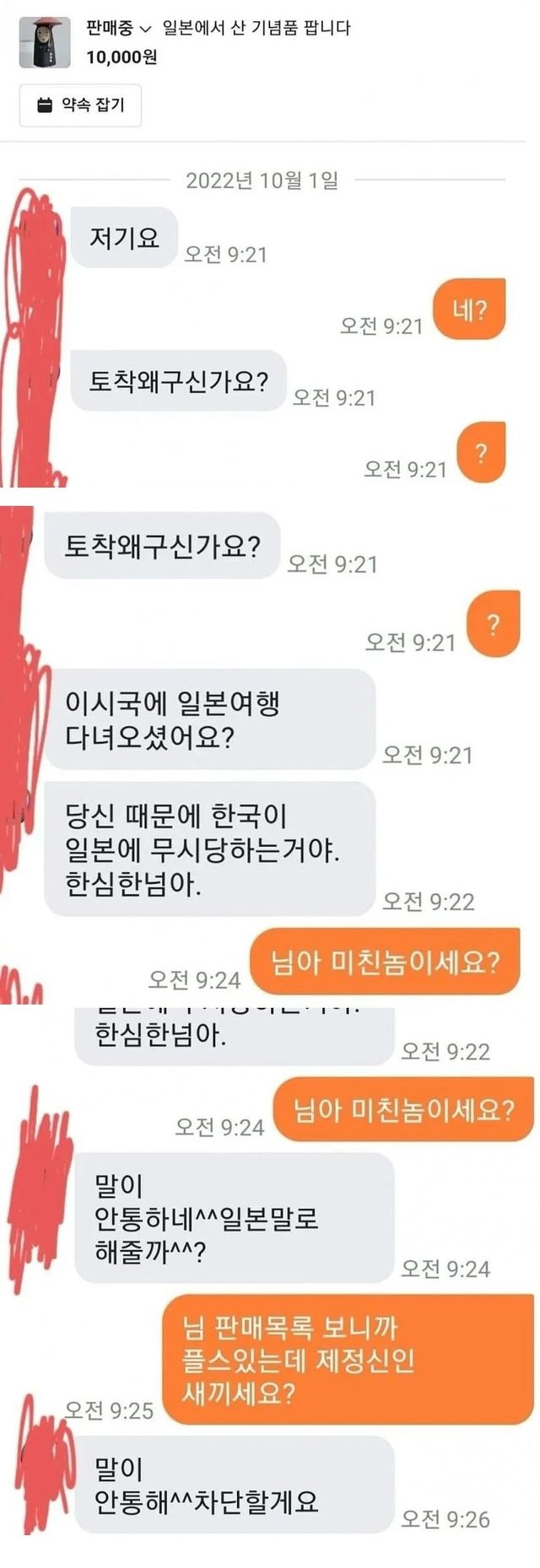Click the scribbled-out avatar beside 저기요
The height and width of the screenshot is (1568, 540).
coord(32,337)
